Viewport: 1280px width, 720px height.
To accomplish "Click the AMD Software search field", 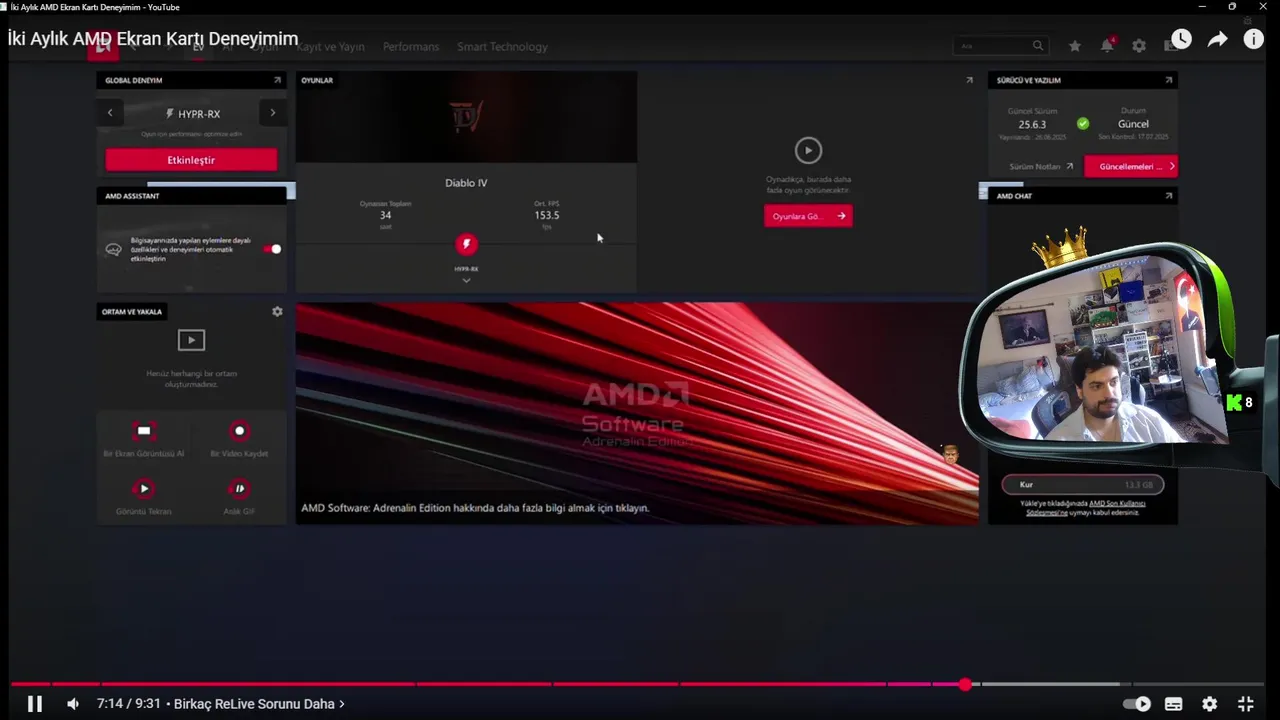I will click(1000, 46).
